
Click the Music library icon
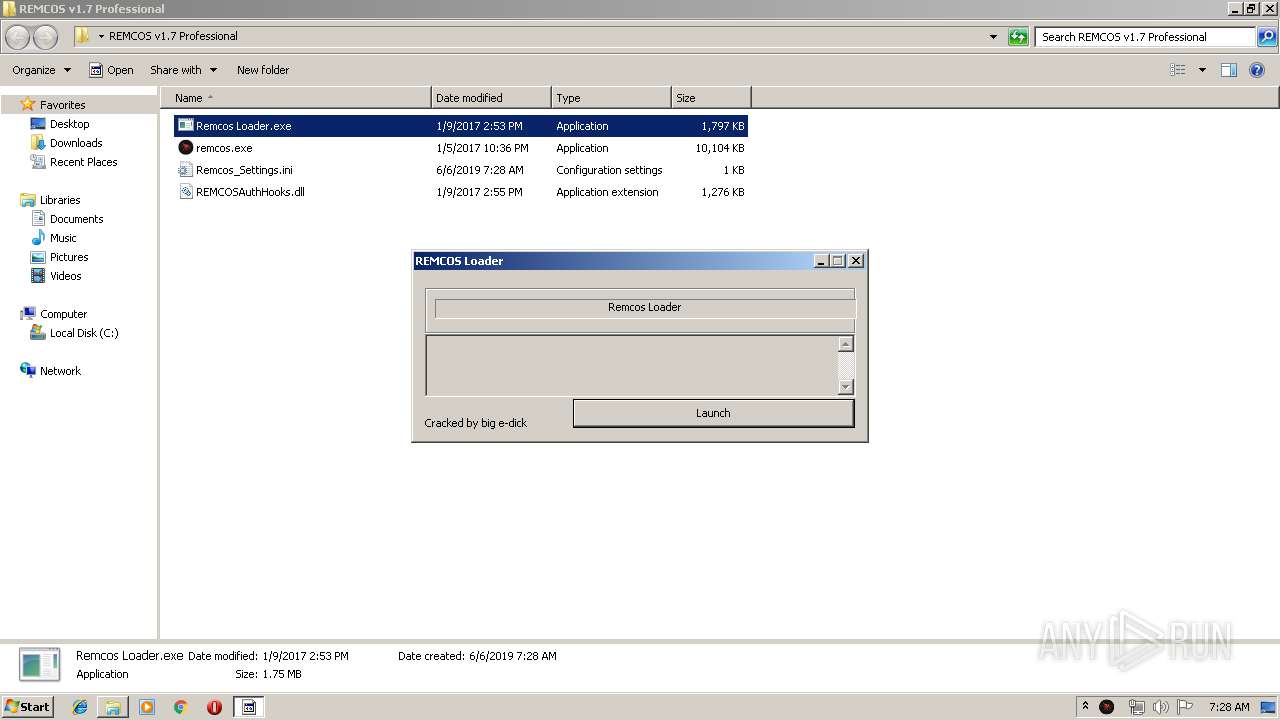pyautogui.click(x=38, y=238)
